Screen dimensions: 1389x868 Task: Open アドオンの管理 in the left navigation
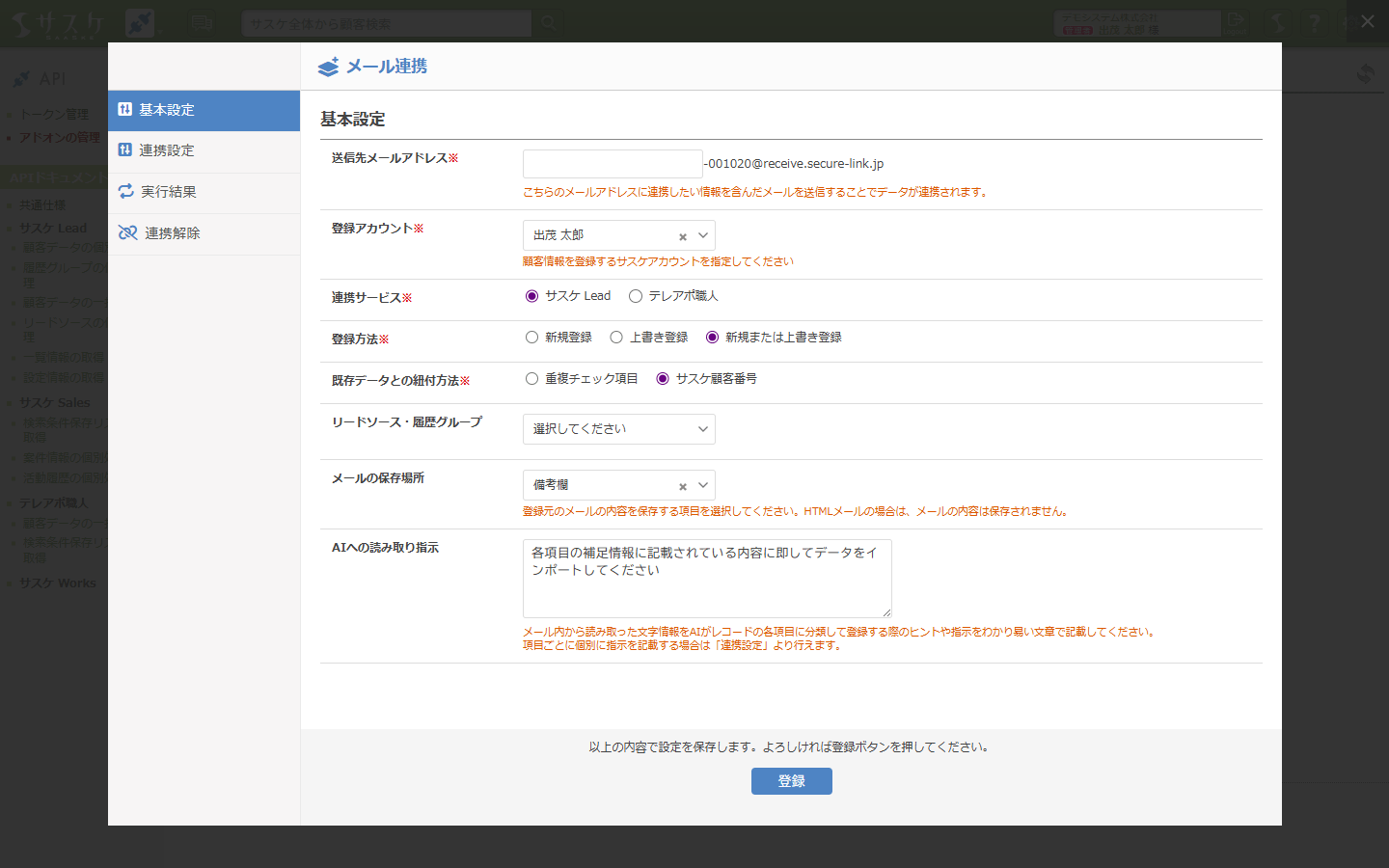58,137
